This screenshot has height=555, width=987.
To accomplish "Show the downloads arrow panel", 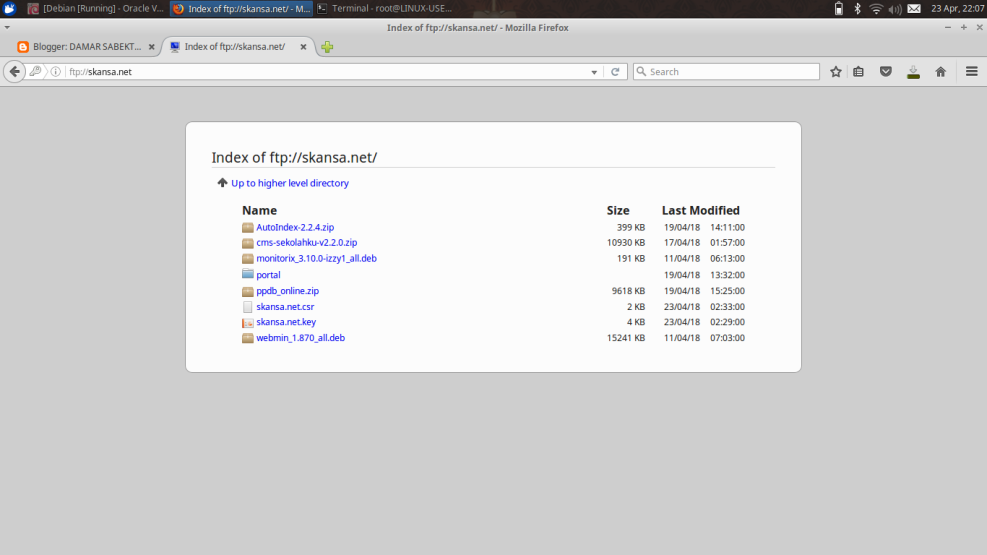I will [913, 72].
